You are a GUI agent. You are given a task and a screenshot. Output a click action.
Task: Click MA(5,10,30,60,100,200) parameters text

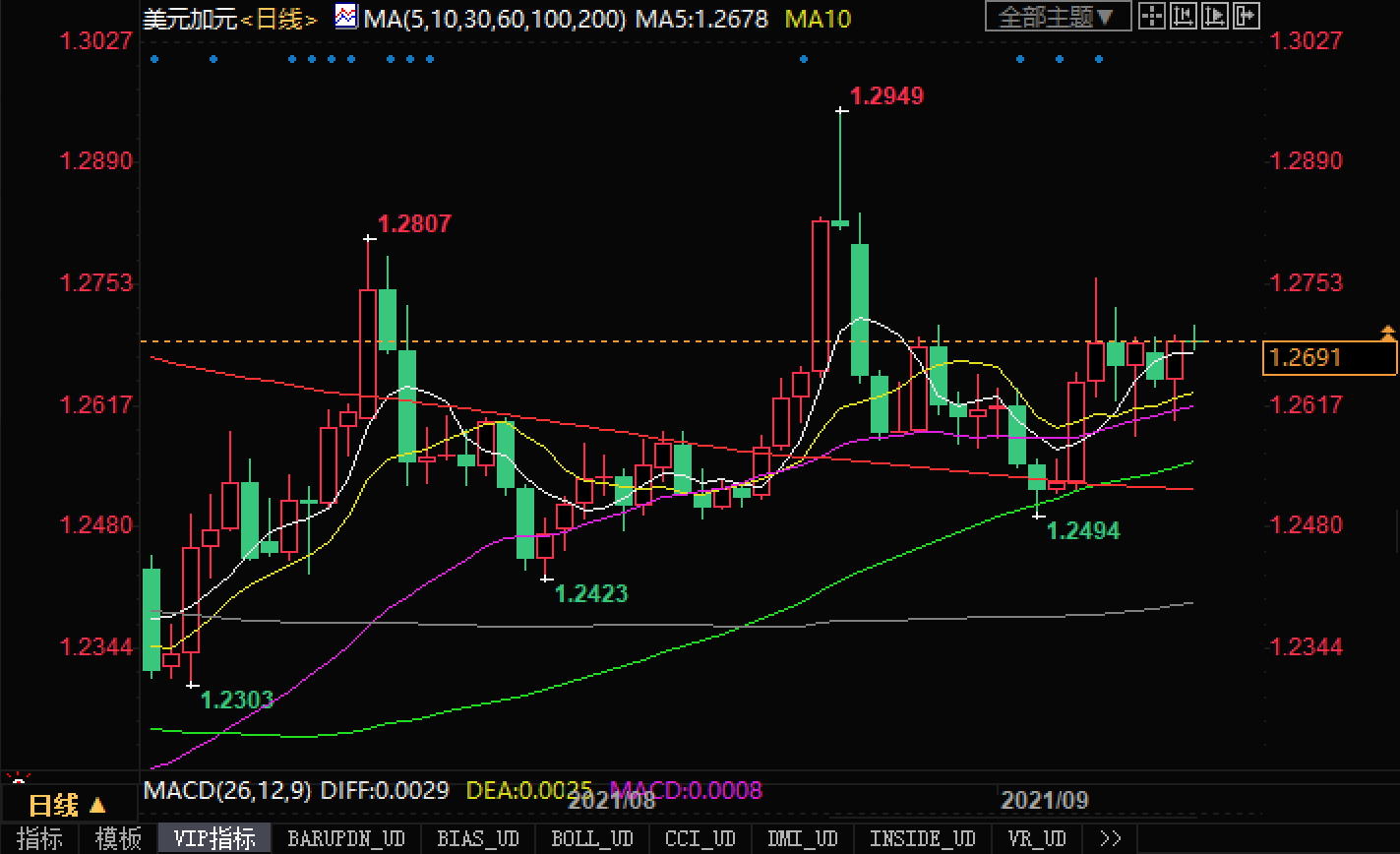click(x=496, y=18)
